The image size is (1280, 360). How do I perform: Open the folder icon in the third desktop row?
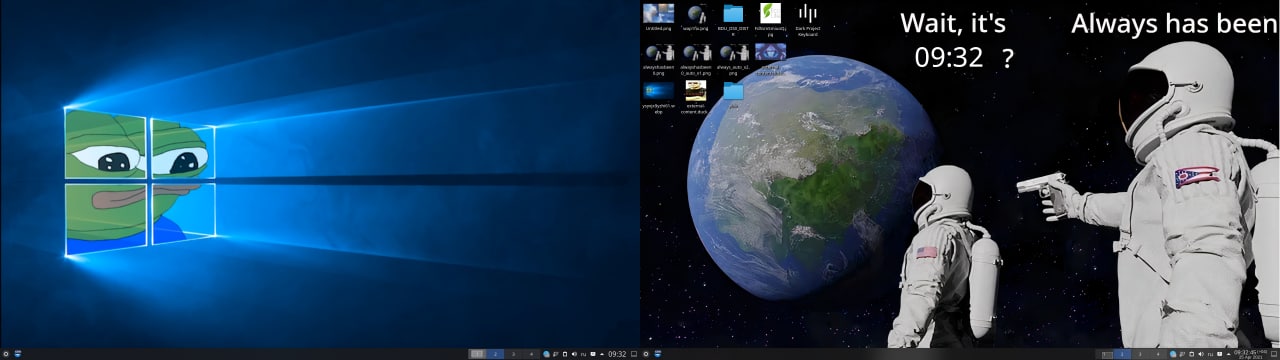(733, 91)
